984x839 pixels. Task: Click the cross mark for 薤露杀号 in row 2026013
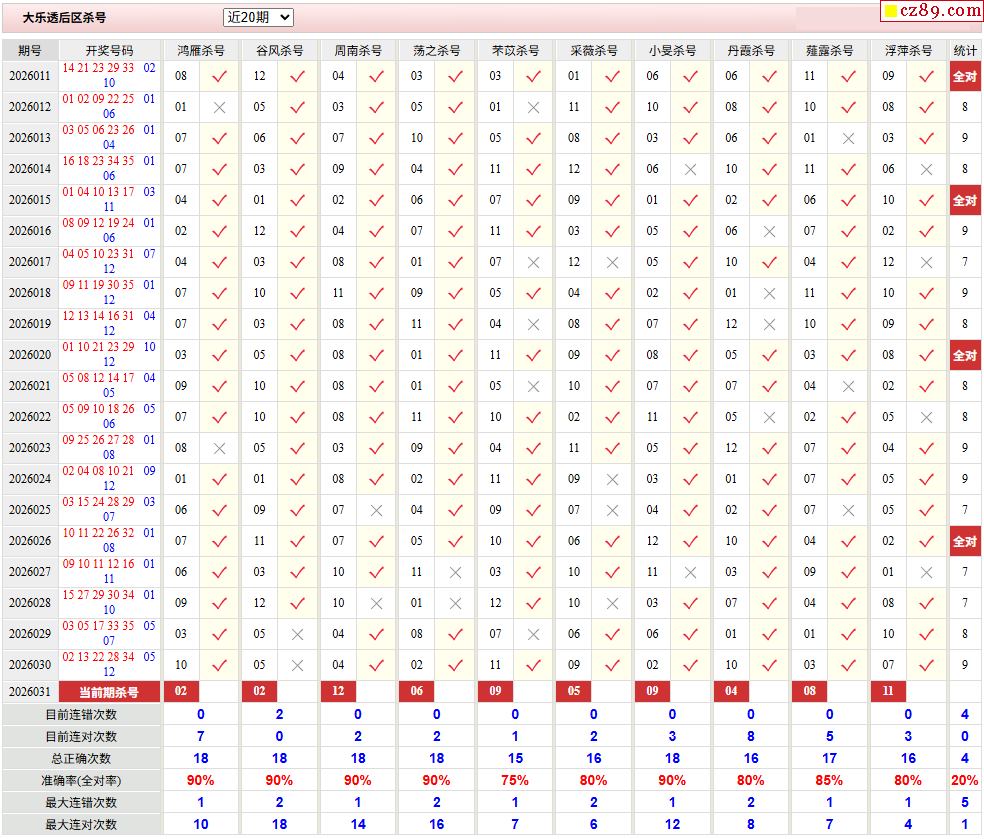(x=848, y=138)
